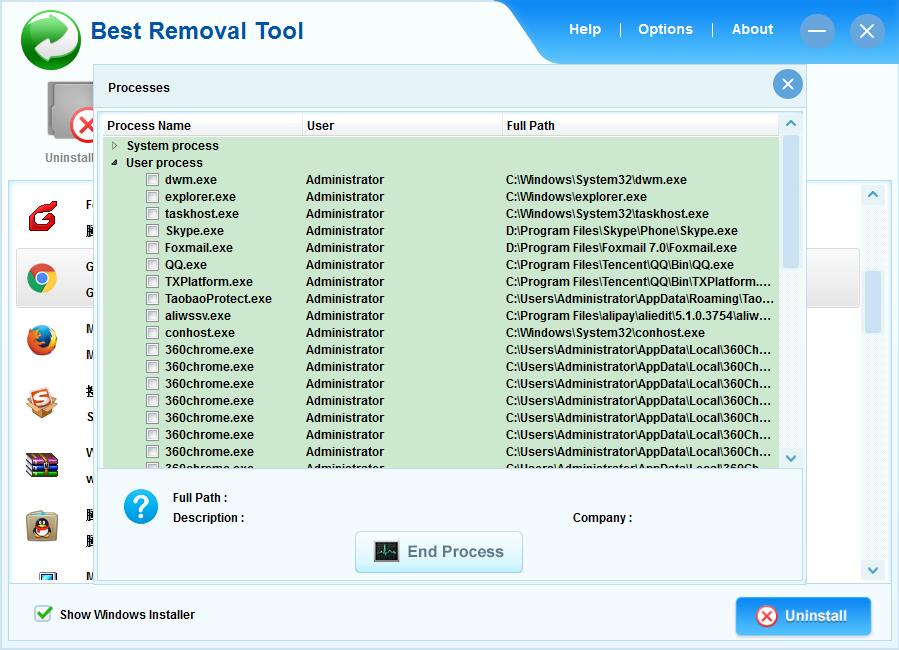The width and height of the screenshot is (899, 650).
Task: Click the Uninstall folder icon above the app list
Action: coord(71,111)
